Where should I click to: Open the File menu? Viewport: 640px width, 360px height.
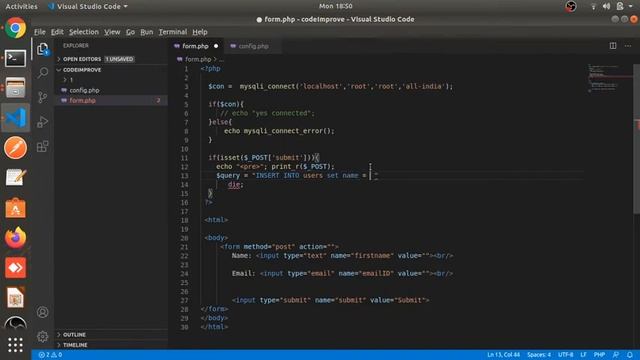(x=40, y=32)
